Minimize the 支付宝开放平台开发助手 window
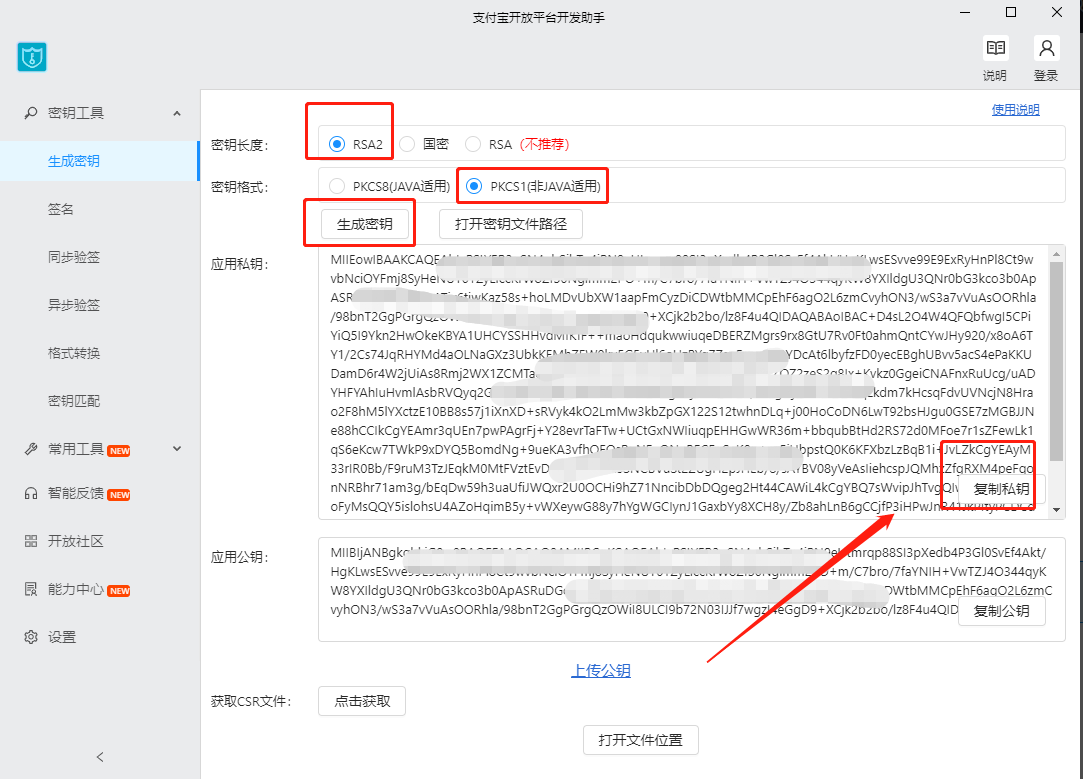The image size is (1083, 779). pos(965,12)
